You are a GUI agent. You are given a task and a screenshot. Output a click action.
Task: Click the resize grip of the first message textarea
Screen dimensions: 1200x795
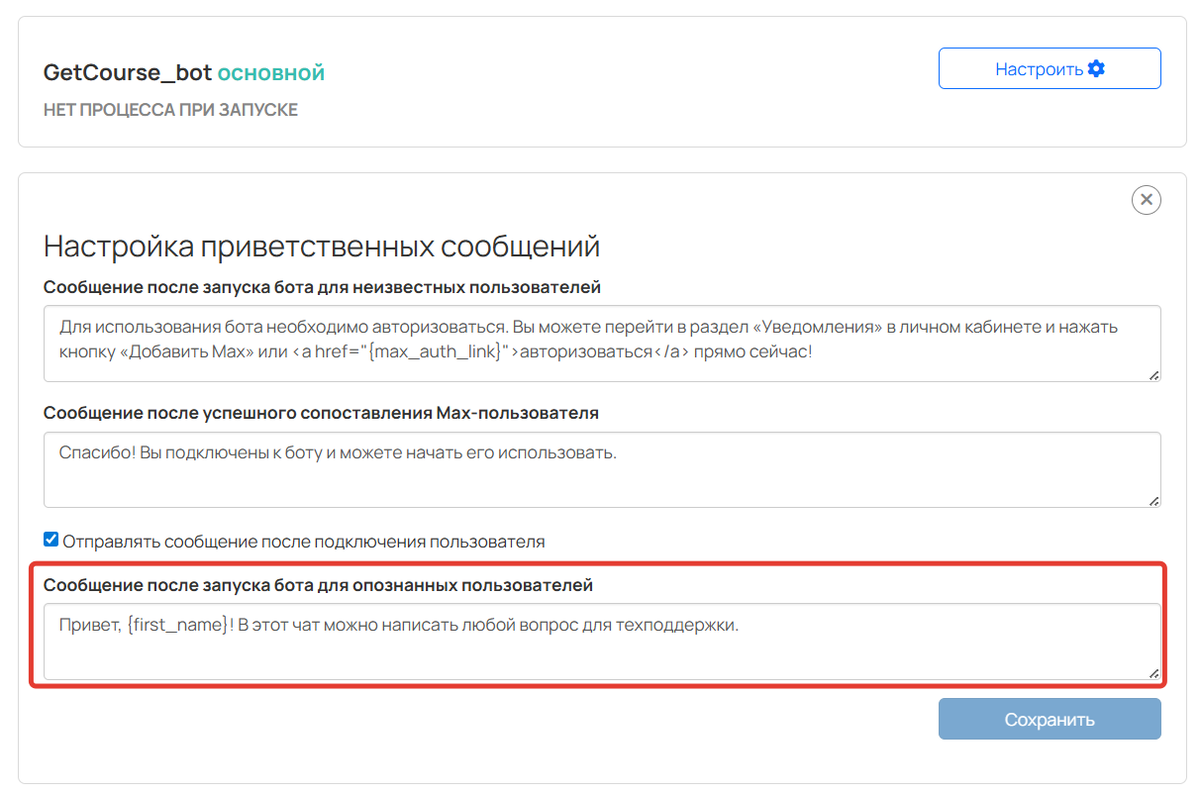coord(1155,376)
